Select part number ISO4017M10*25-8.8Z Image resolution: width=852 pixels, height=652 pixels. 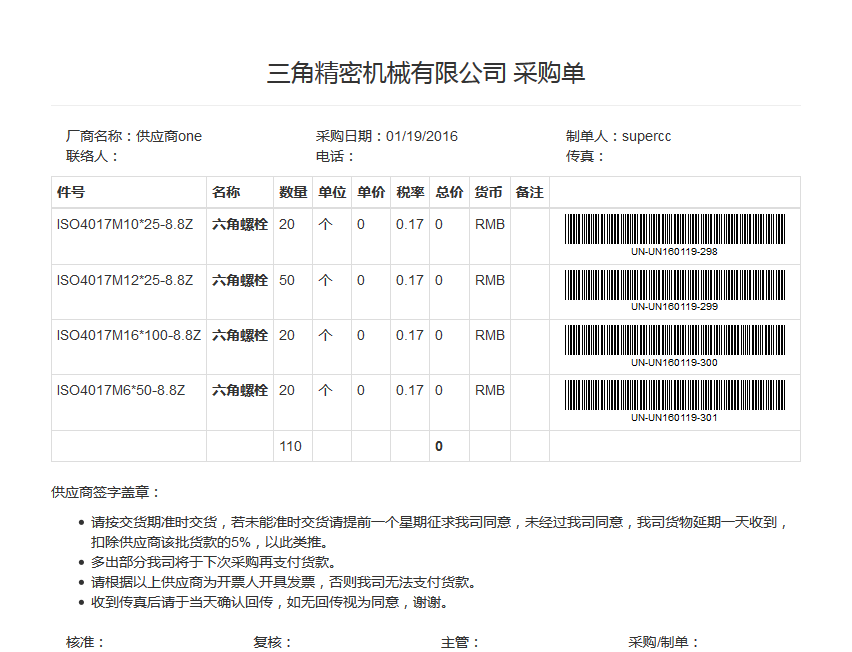pyautogui.click(x=124, y=225)
